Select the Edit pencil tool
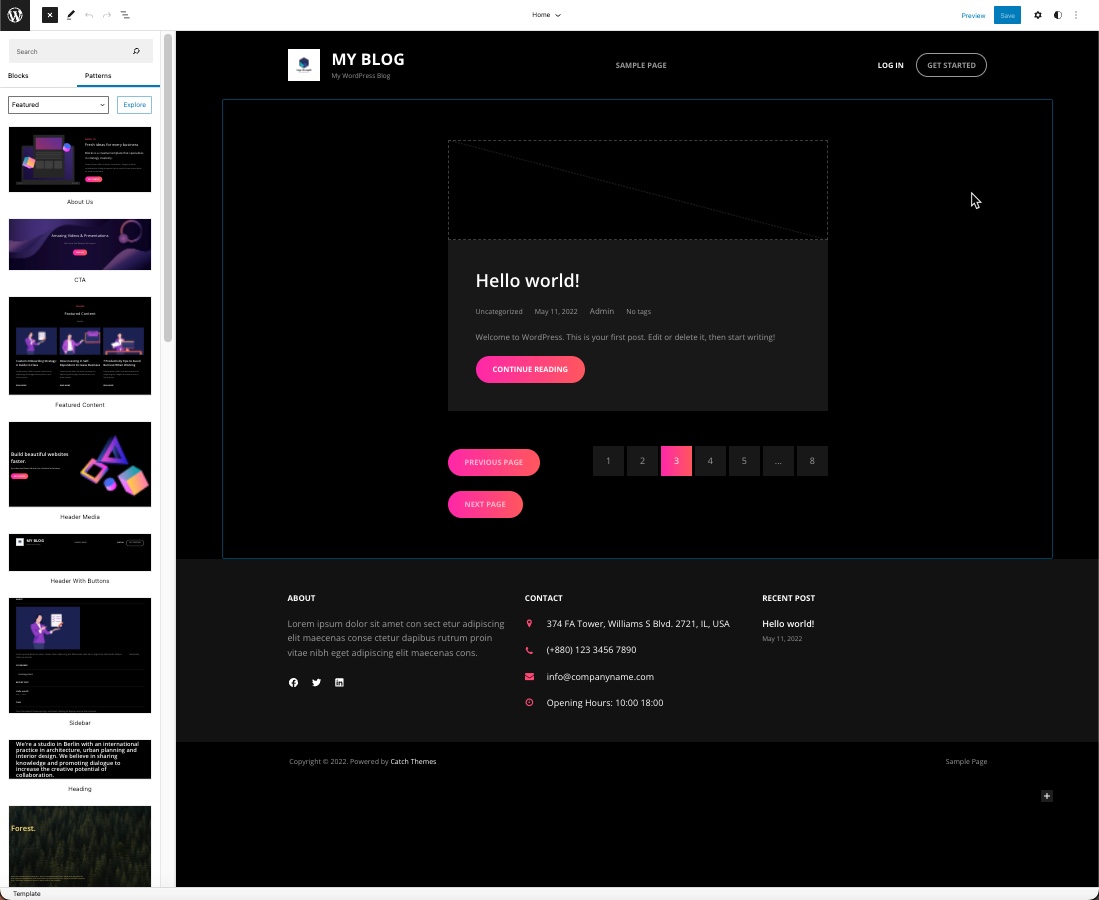This screenshot has width=1099, height=900. coord(71,15)
